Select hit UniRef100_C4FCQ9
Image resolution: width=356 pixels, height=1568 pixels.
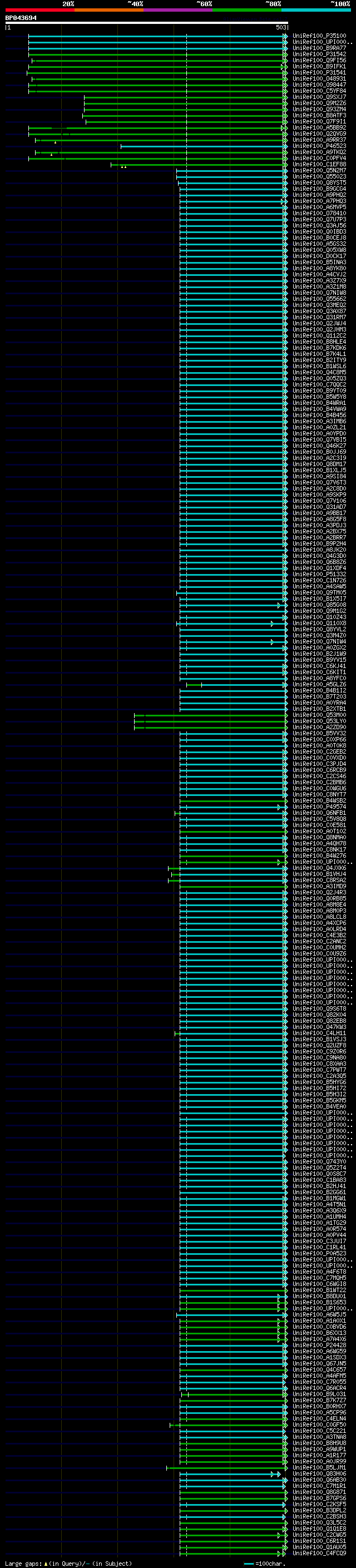pos(319,1552)
